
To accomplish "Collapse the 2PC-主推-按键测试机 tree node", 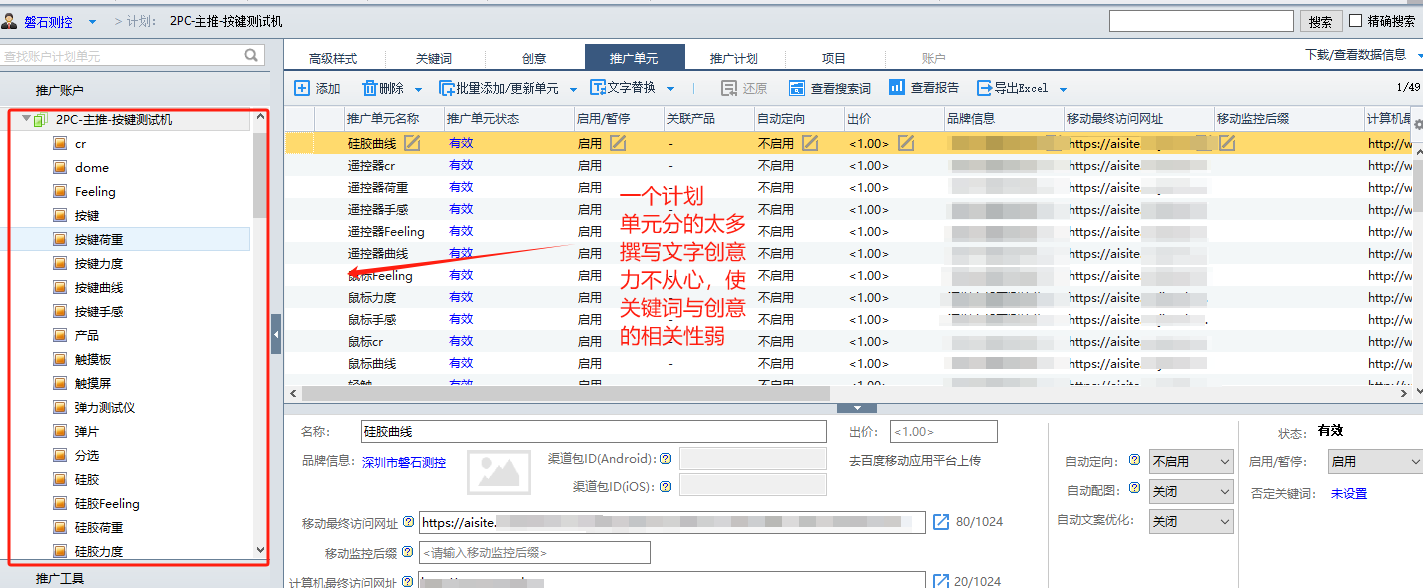I will [x=26, y=119].
